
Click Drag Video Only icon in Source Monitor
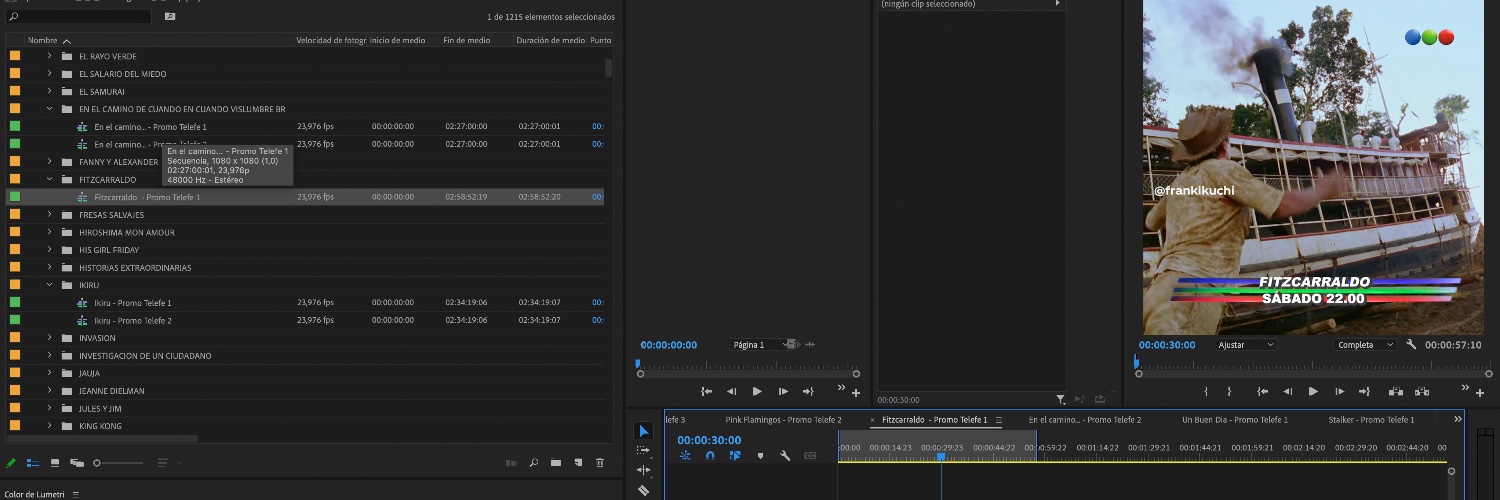pyautogui.click(x=792, y=344)
